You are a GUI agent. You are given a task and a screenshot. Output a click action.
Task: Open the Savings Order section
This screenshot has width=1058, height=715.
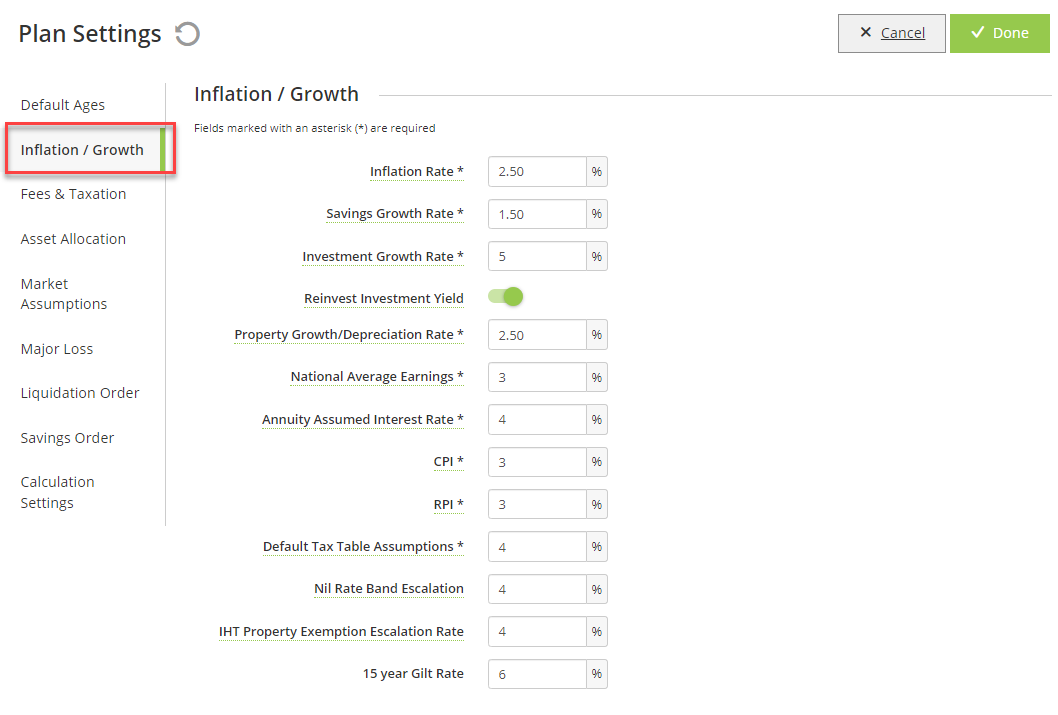coord(67,438)
